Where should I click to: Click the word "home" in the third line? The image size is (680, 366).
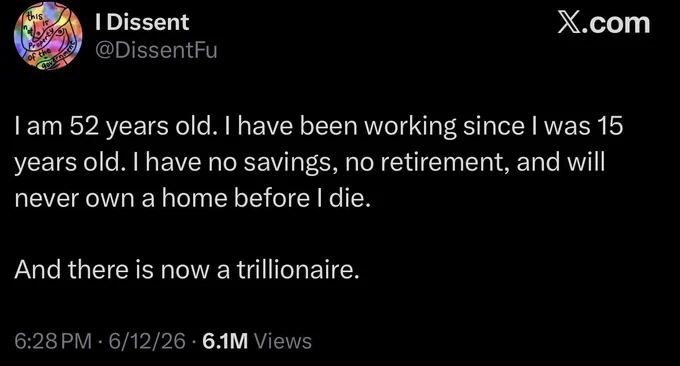[x=195, y=198]
